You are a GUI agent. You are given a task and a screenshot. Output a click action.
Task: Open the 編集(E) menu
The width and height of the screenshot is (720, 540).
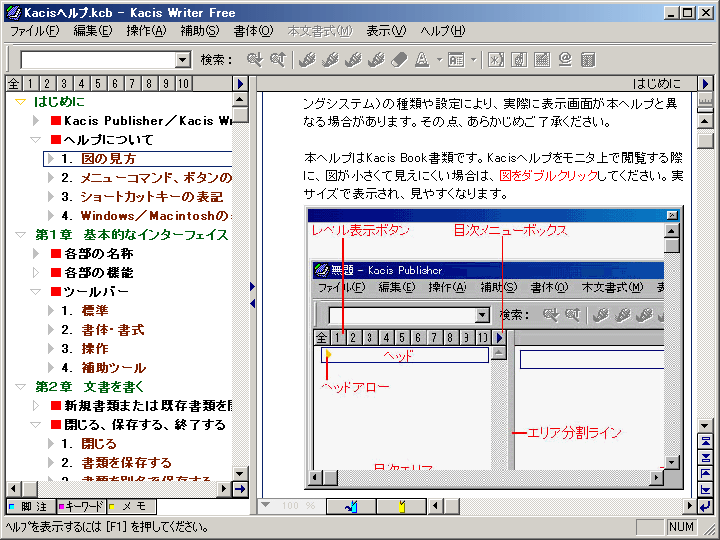click(x=93, y=31)
